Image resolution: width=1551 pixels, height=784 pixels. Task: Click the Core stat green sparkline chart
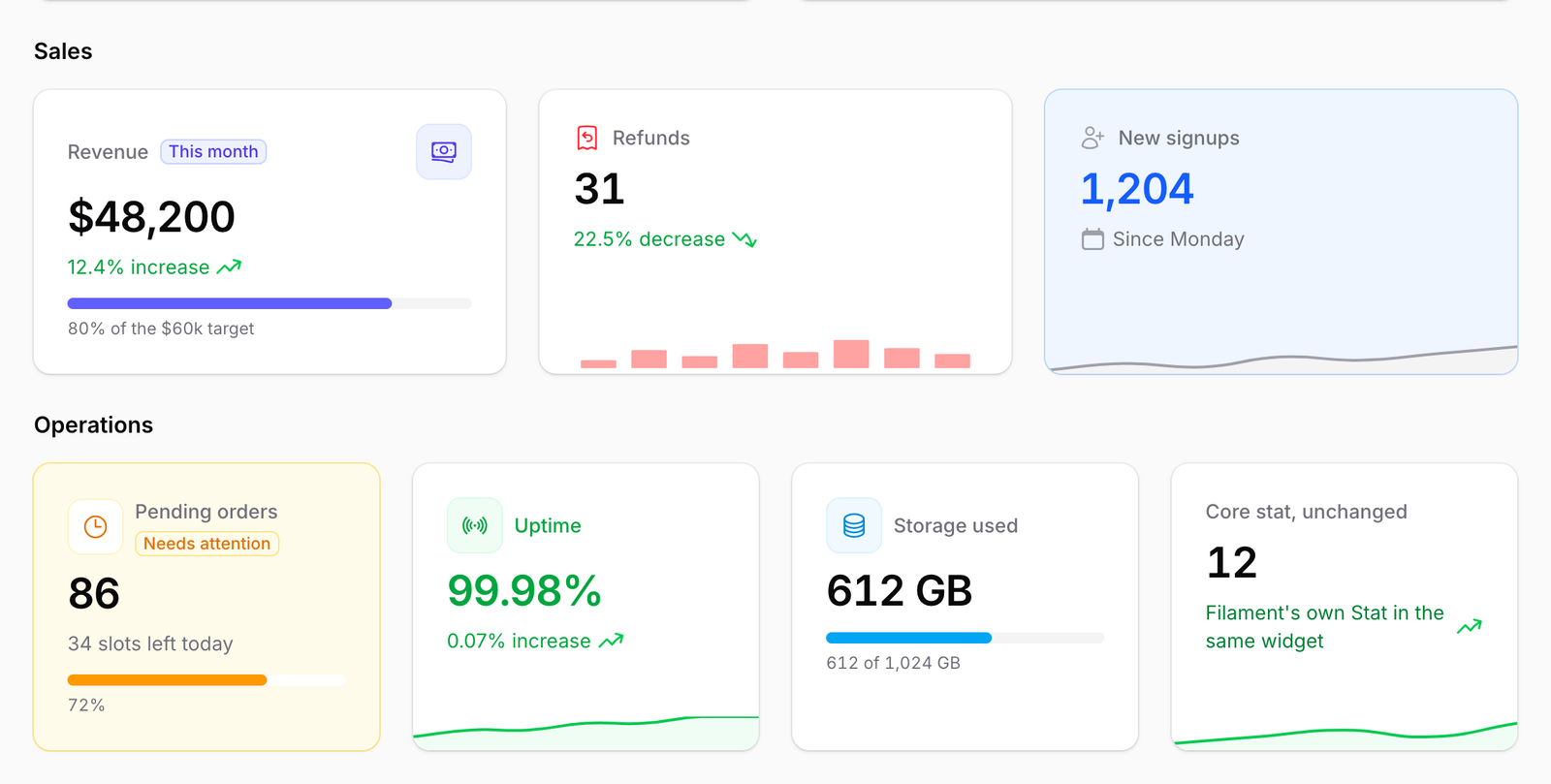click(1345, 736)
